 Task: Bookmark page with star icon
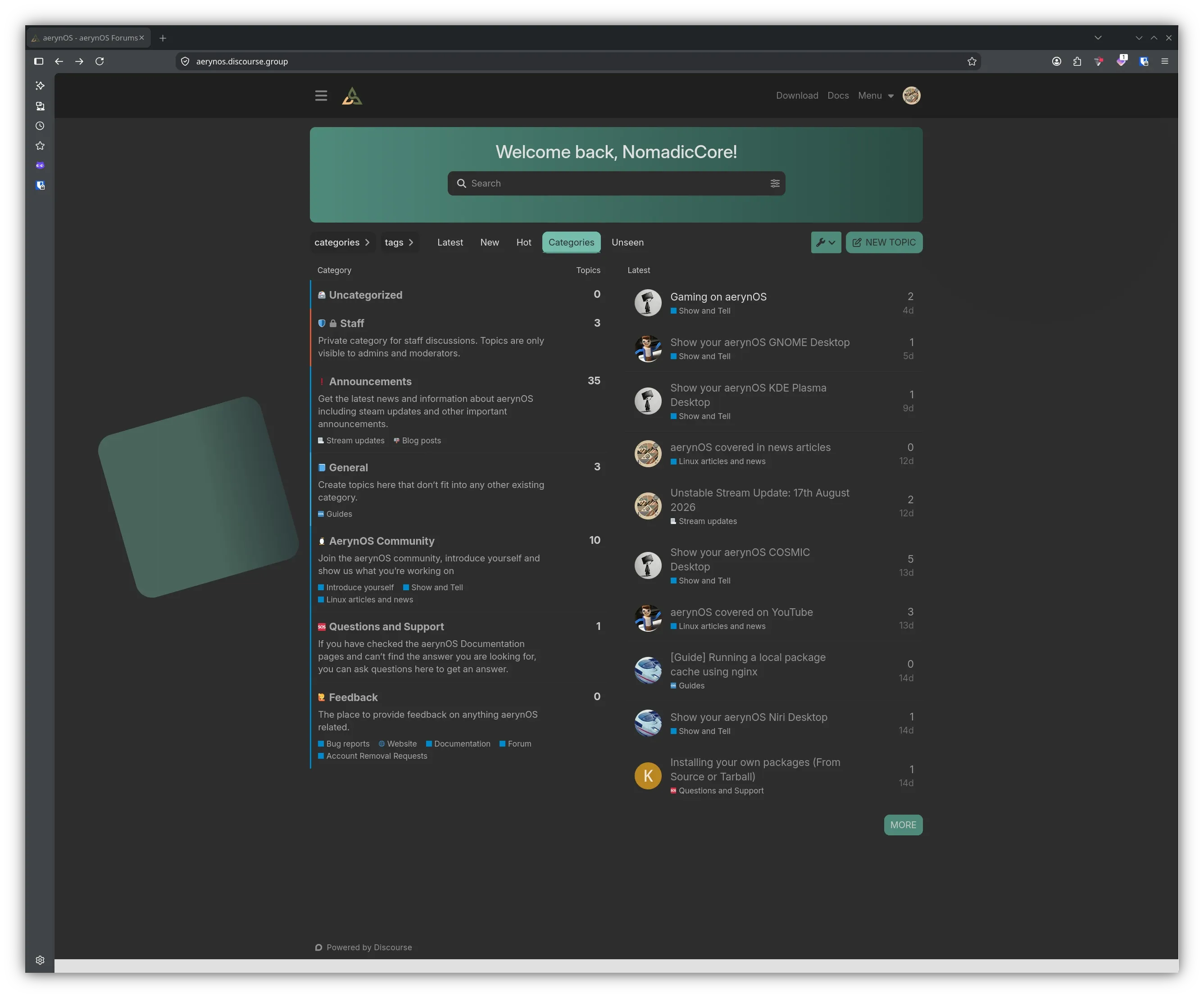tap(971, 61)
